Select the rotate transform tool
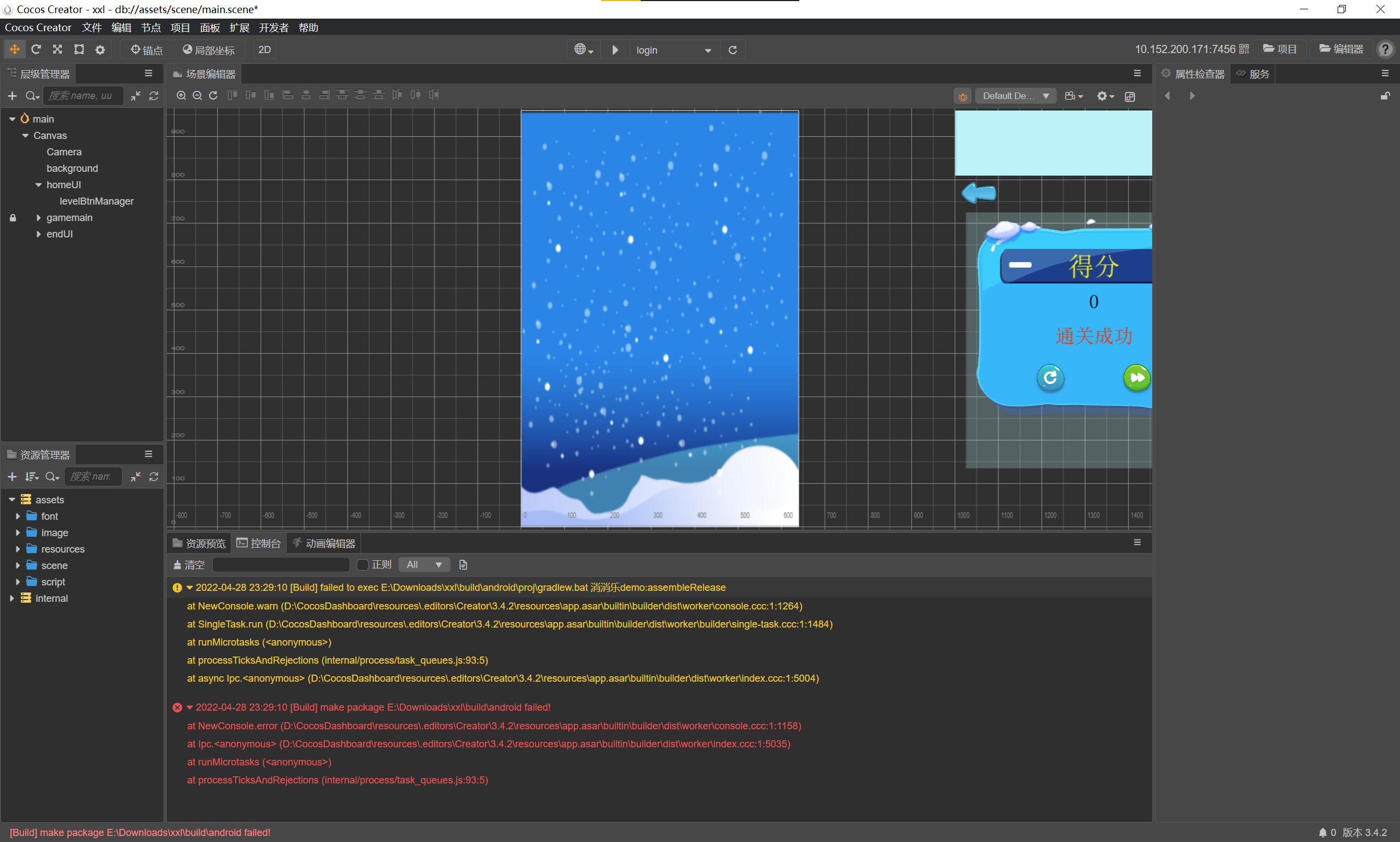Image resolution: width=1400 pixels, height=842 pixels. tap(36, 49)
